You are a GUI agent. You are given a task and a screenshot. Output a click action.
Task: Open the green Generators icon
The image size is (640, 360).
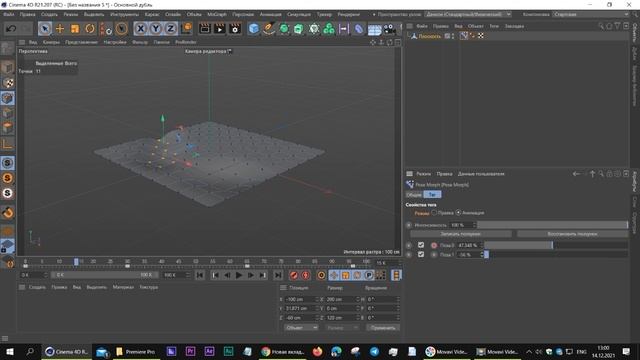pyautogui.click(x=284, y=29)
